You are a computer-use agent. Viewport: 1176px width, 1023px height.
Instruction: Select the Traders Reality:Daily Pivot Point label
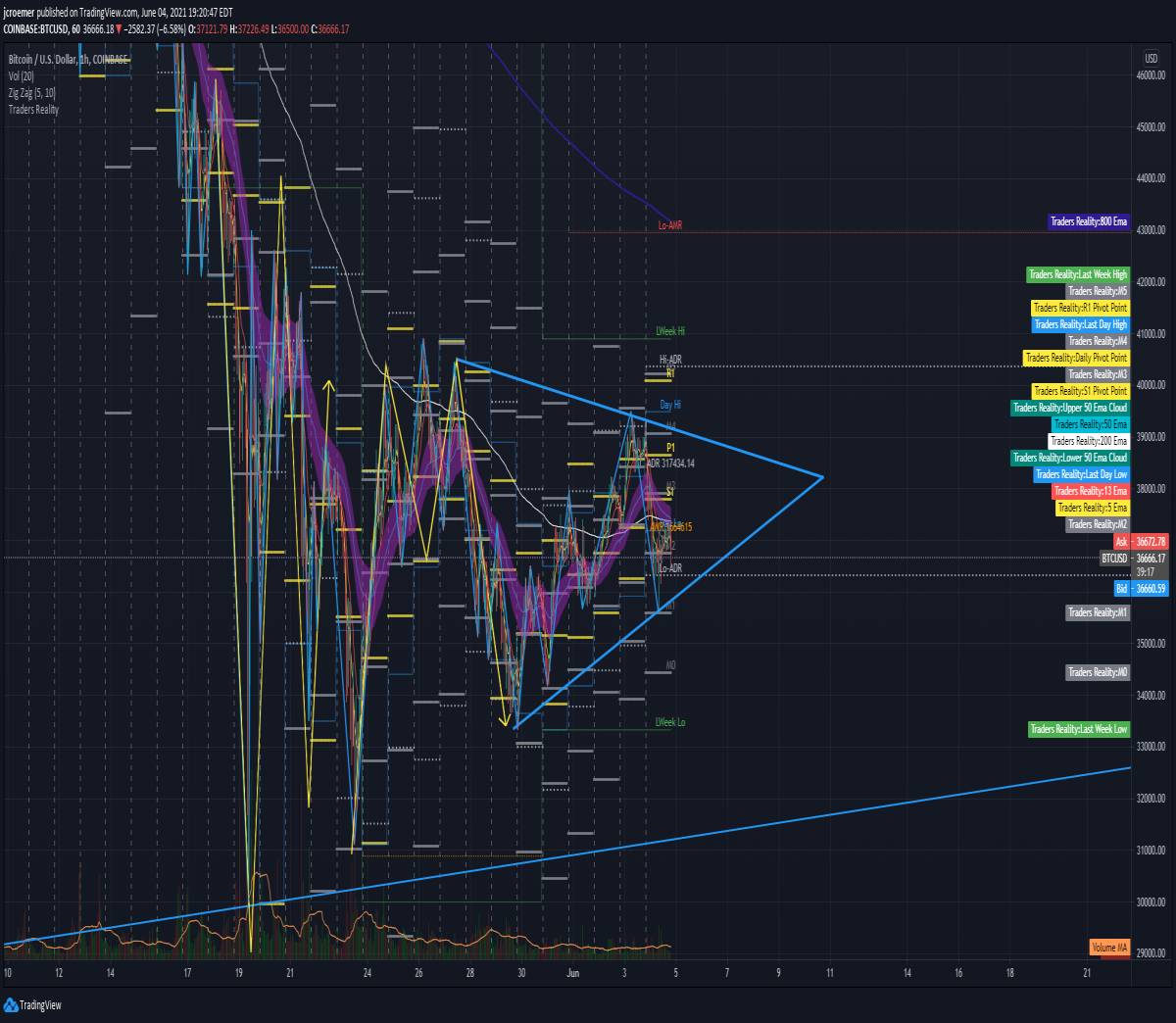click(1076, 358)
